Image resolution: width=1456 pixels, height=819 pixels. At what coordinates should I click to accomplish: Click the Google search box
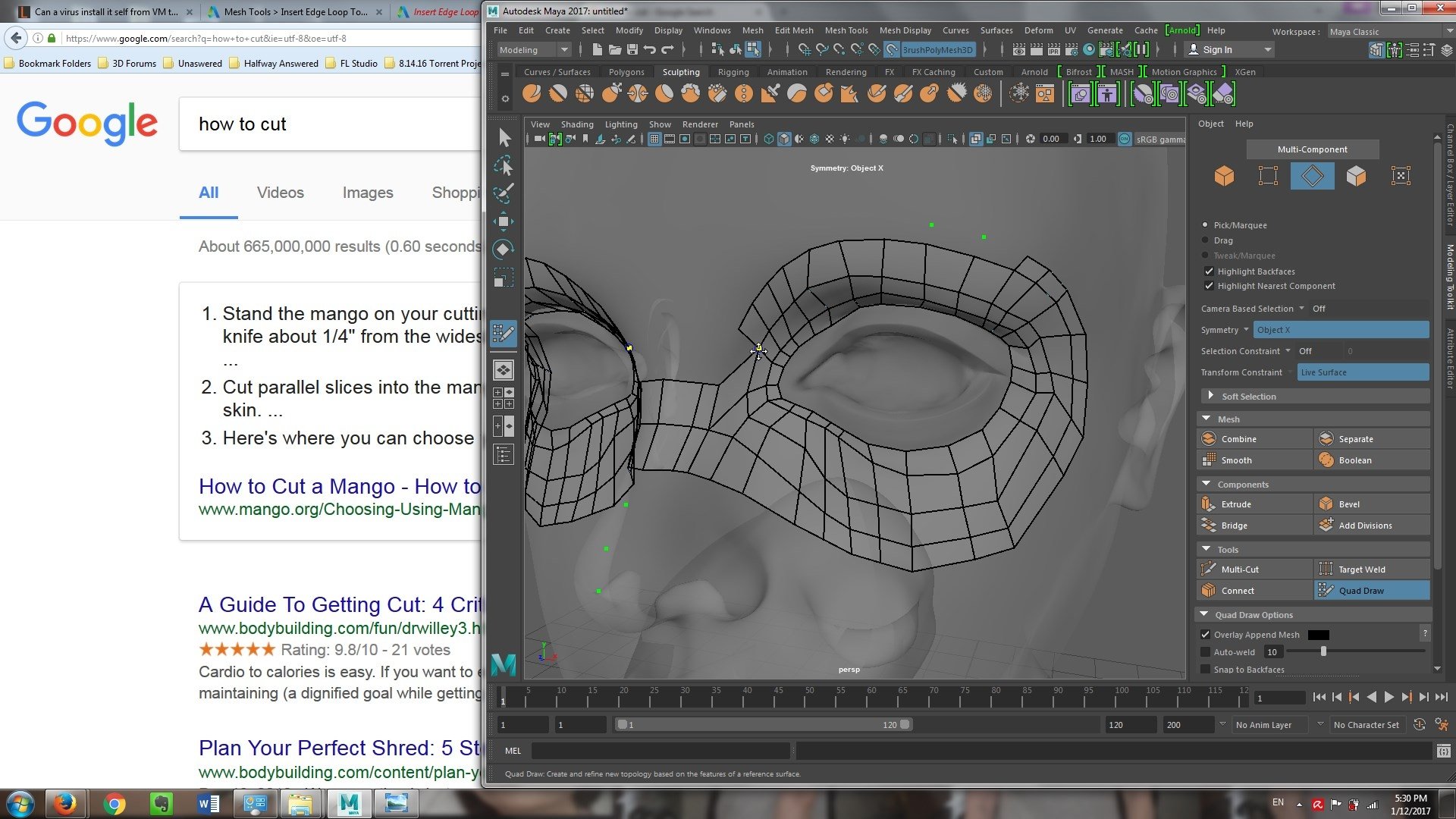pos(331,124)
